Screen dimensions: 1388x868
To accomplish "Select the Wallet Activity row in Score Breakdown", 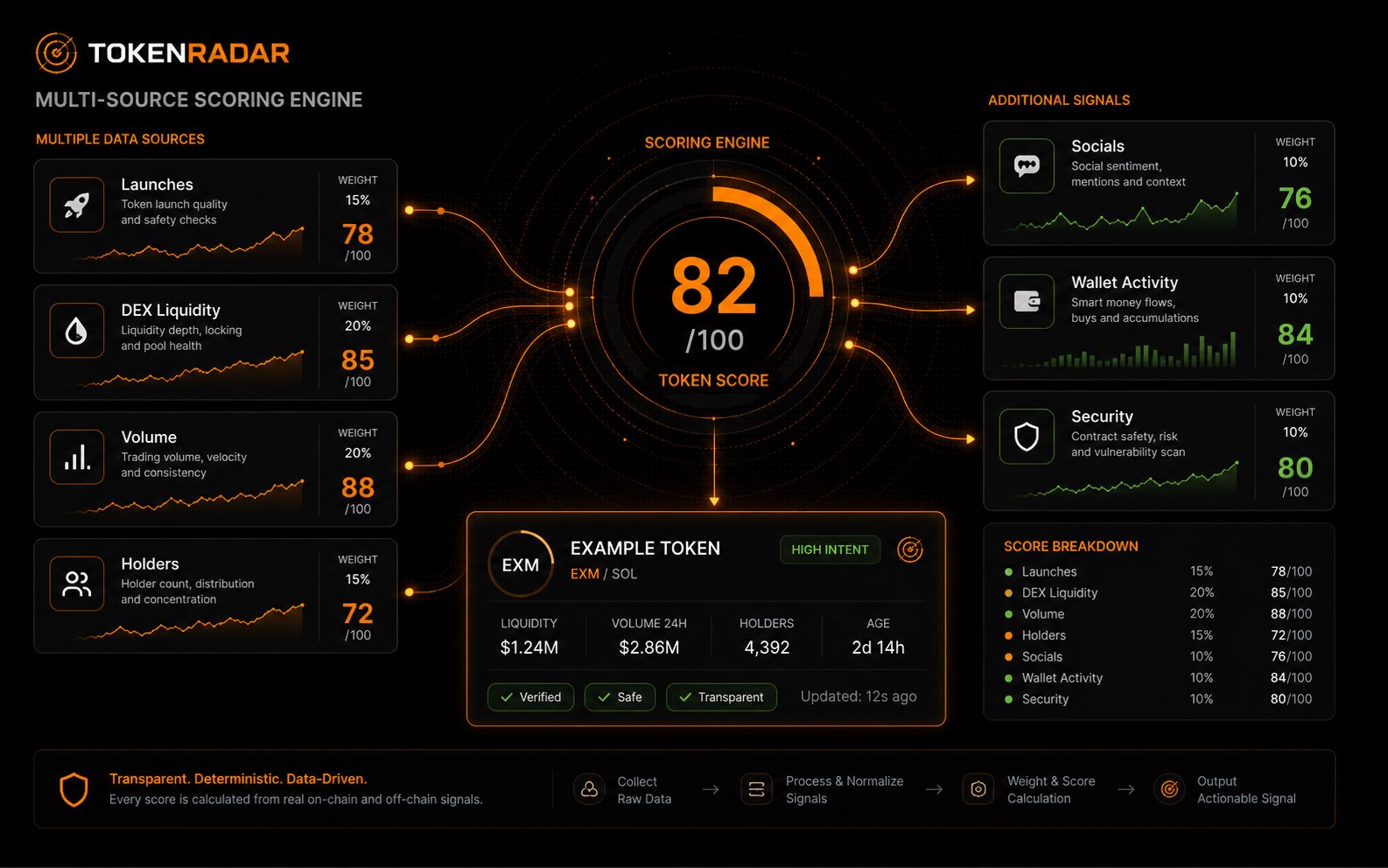I will 1159,677.
